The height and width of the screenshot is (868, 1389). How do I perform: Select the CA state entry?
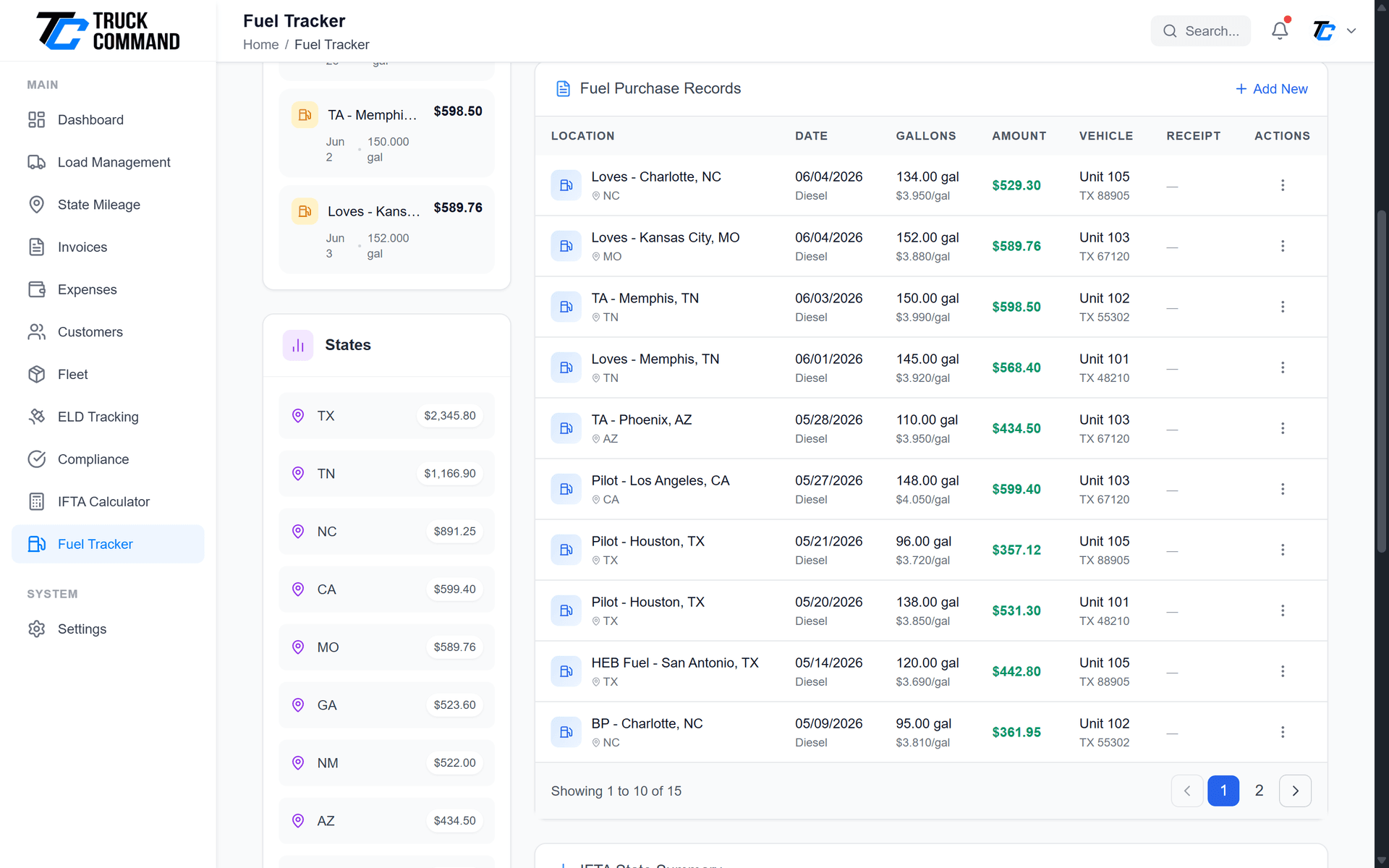point(386,590)
